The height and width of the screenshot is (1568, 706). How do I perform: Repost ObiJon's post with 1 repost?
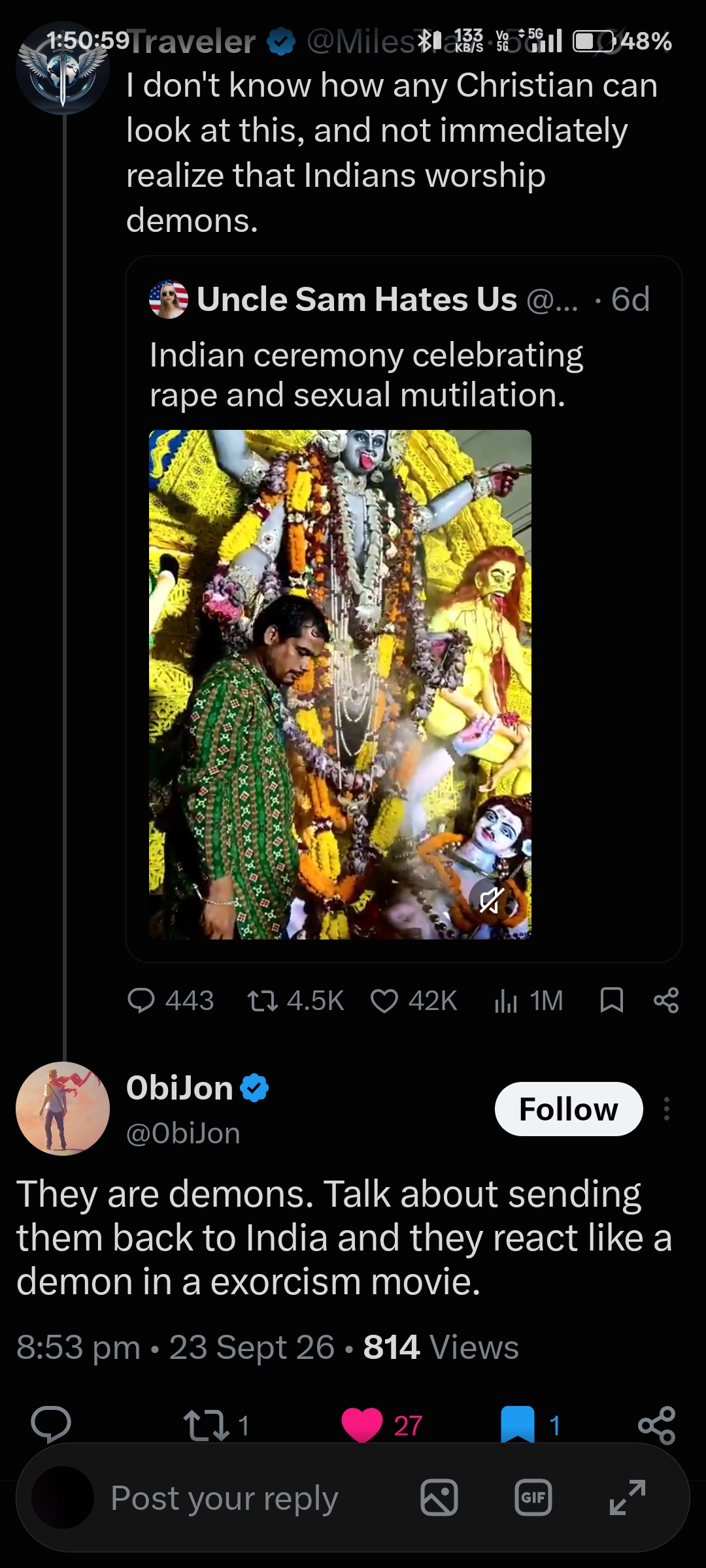[207, 1426]
